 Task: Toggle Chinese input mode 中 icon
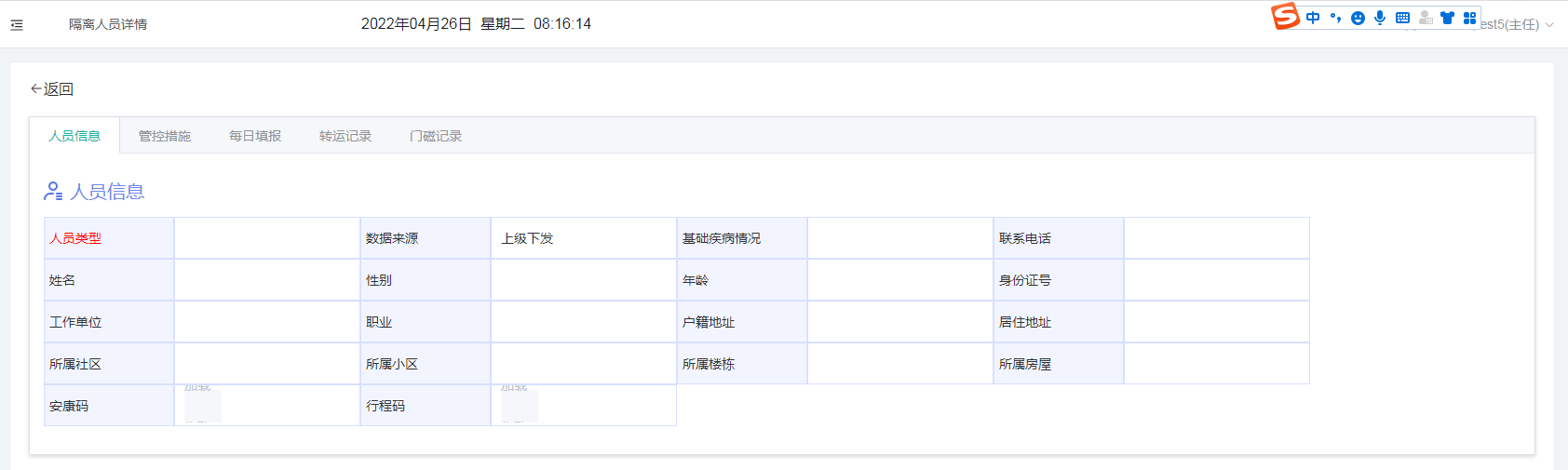click(x=1313, y=18)
